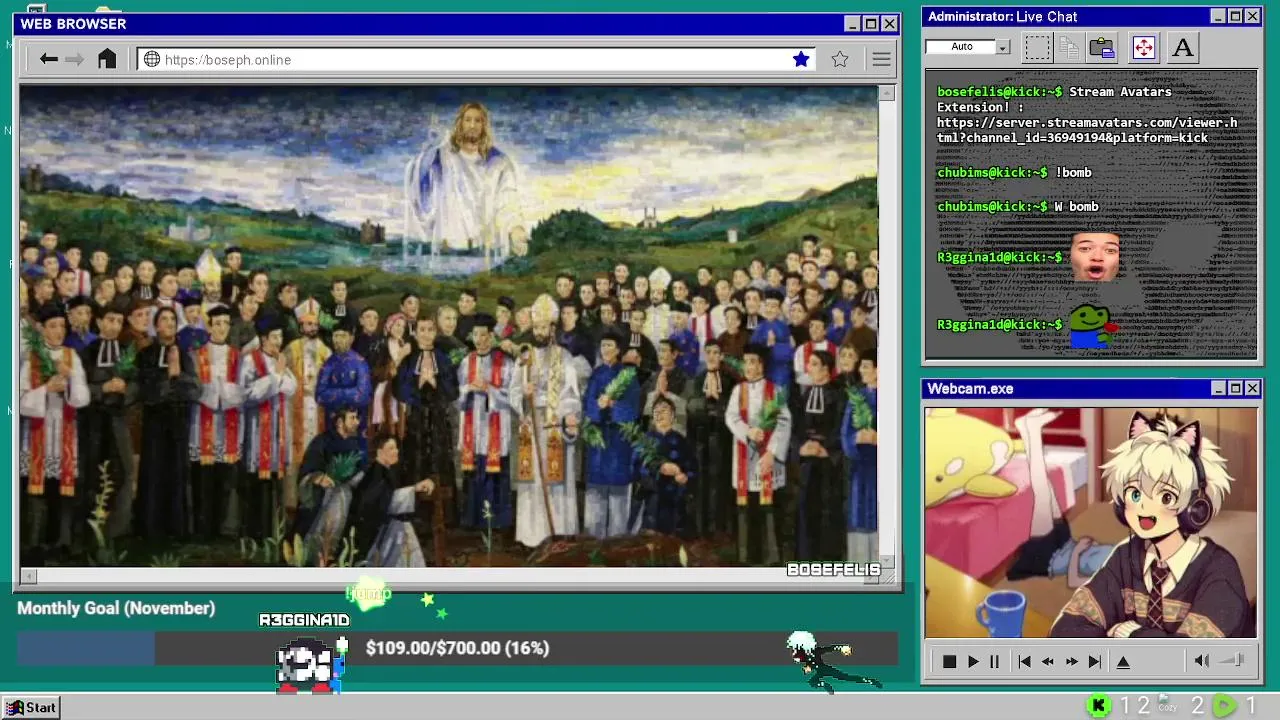This screenshot has width=1280, height=720.
Task: Pause the Webcam.exe video
Action: (994, 661)
